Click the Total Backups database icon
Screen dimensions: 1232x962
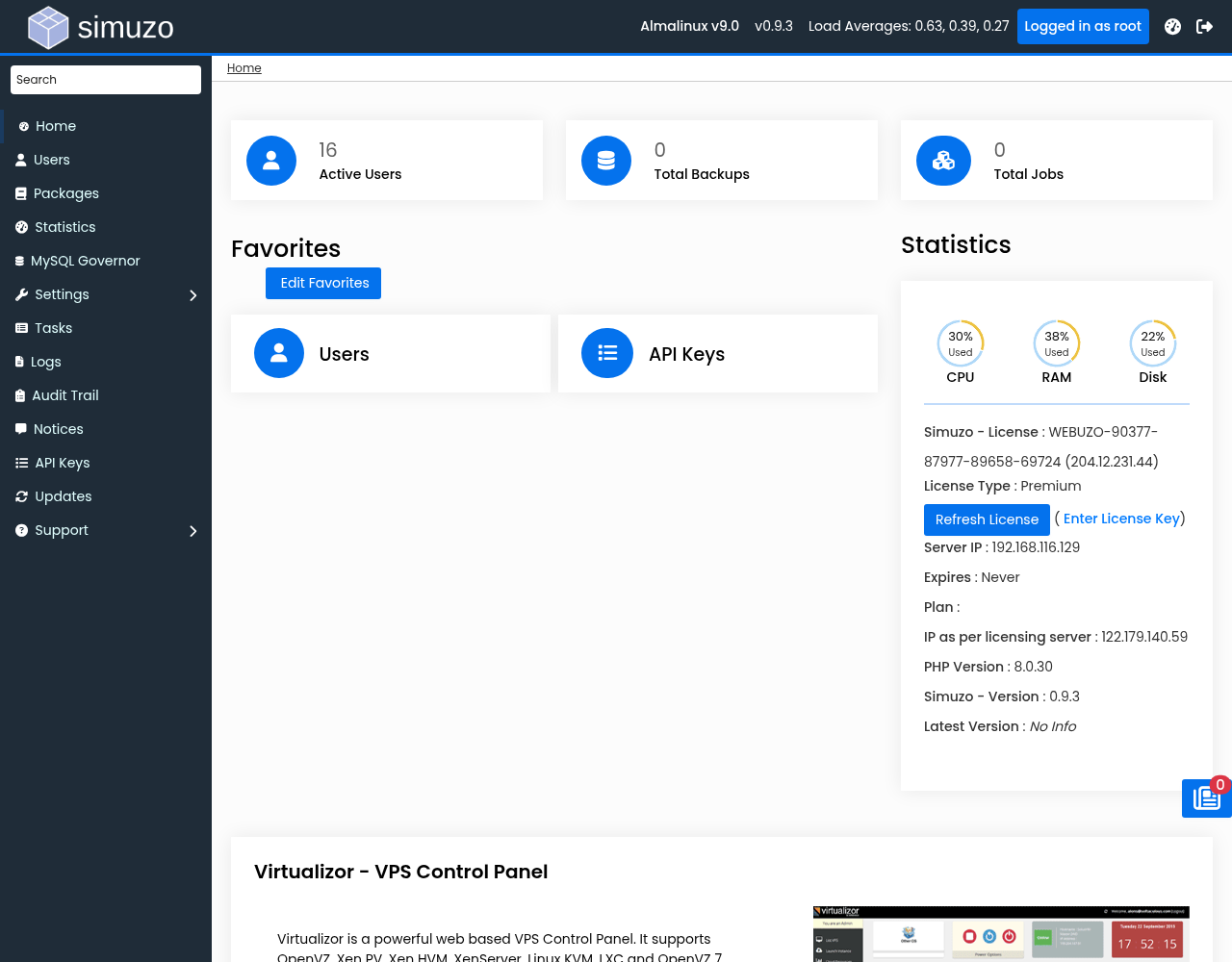click(606, 161)
